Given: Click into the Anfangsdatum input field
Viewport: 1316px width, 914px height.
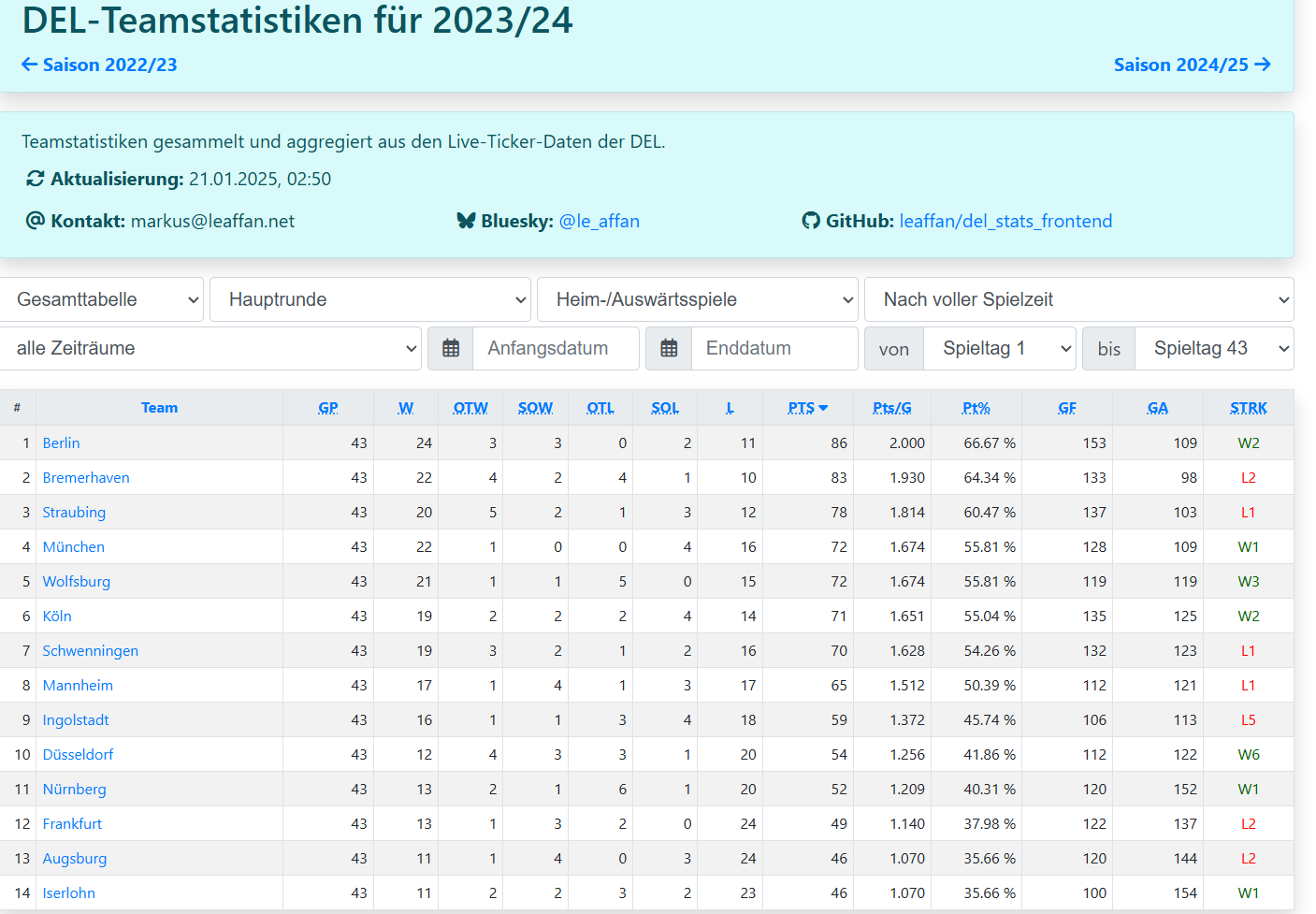Looking at the screenshot, I should [556, 348].
